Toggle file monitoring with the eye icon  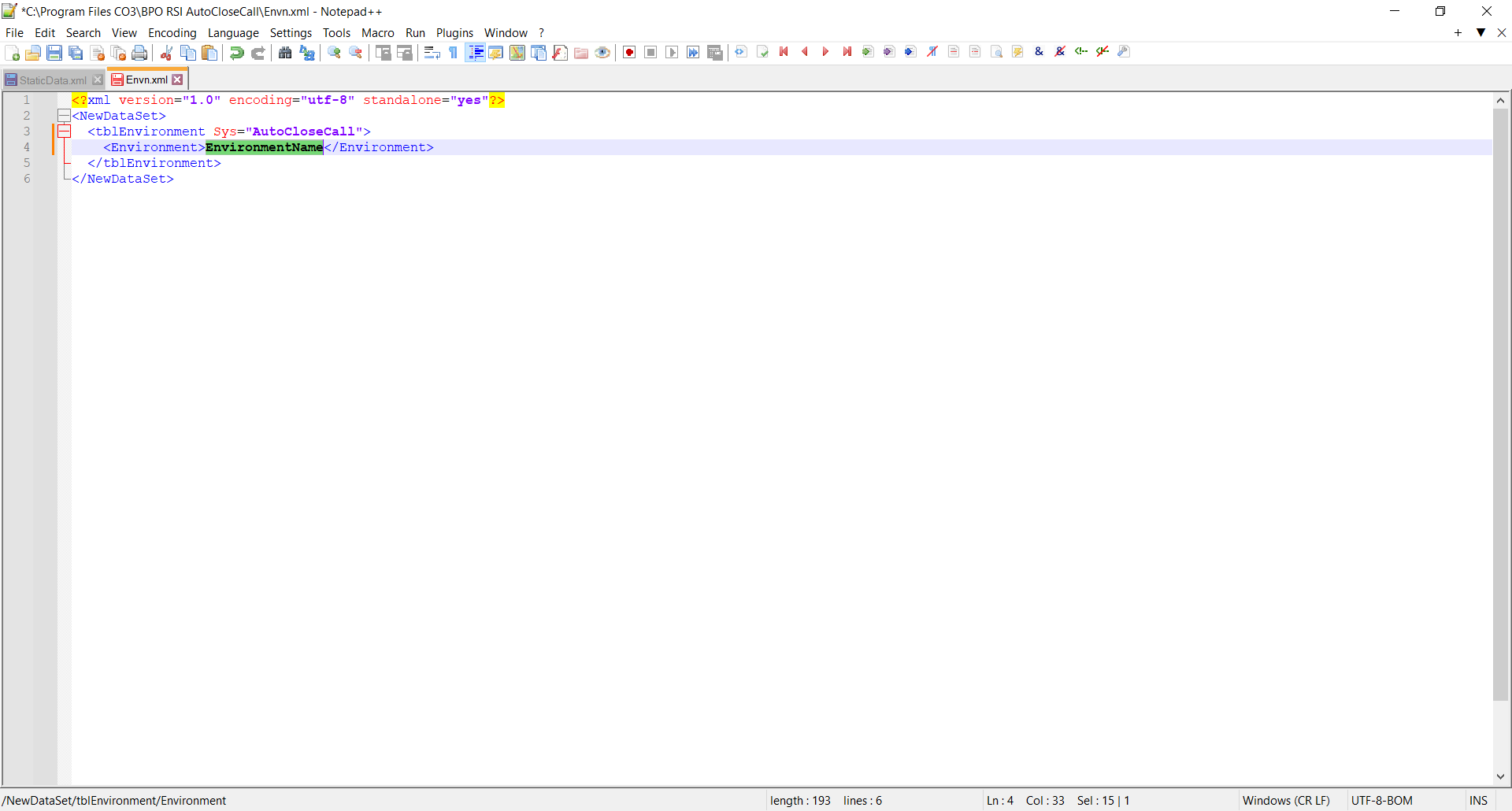[602, 53]
